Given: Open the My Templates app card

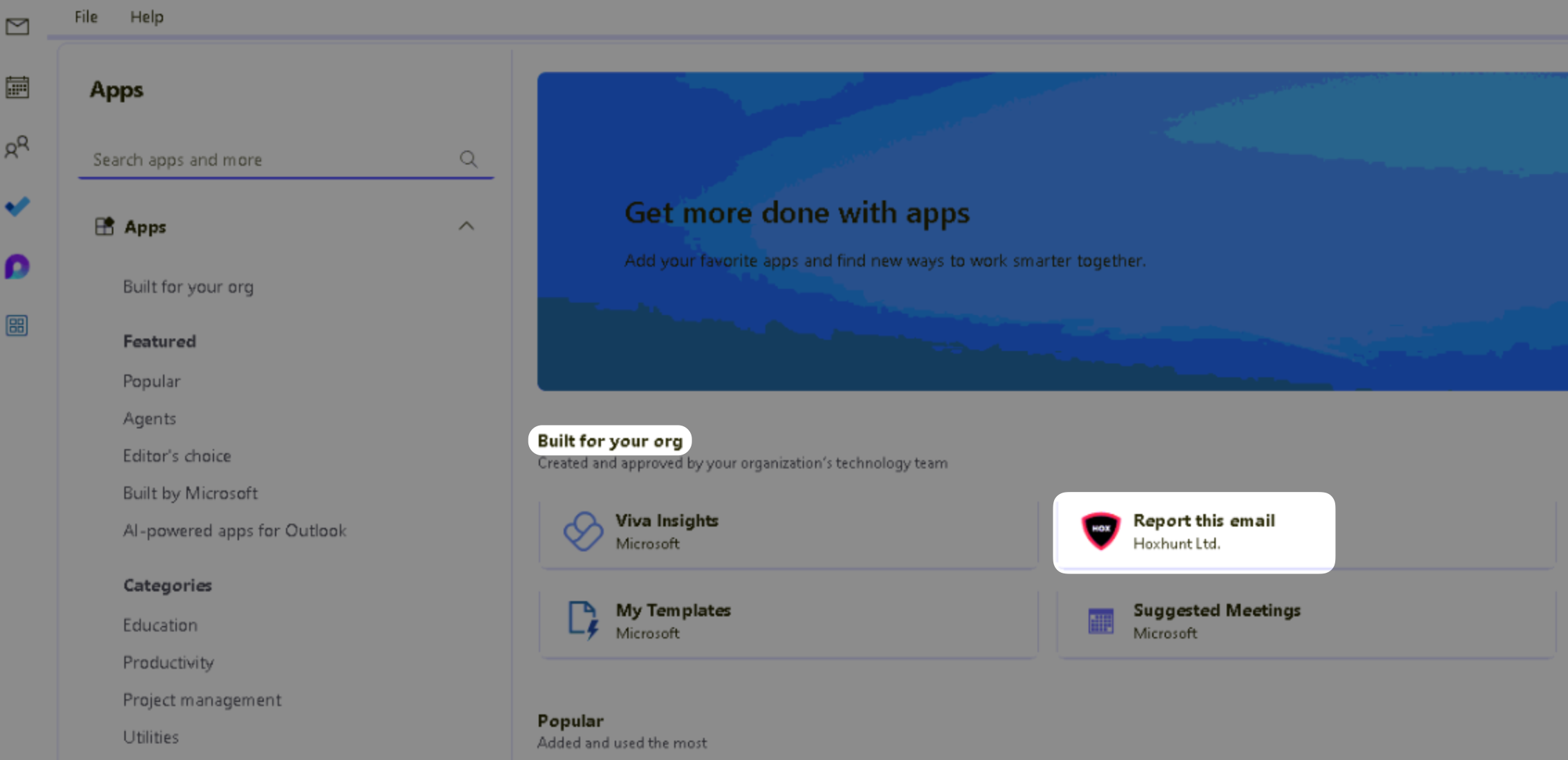Looking at the screenshot, I should 787,620.
